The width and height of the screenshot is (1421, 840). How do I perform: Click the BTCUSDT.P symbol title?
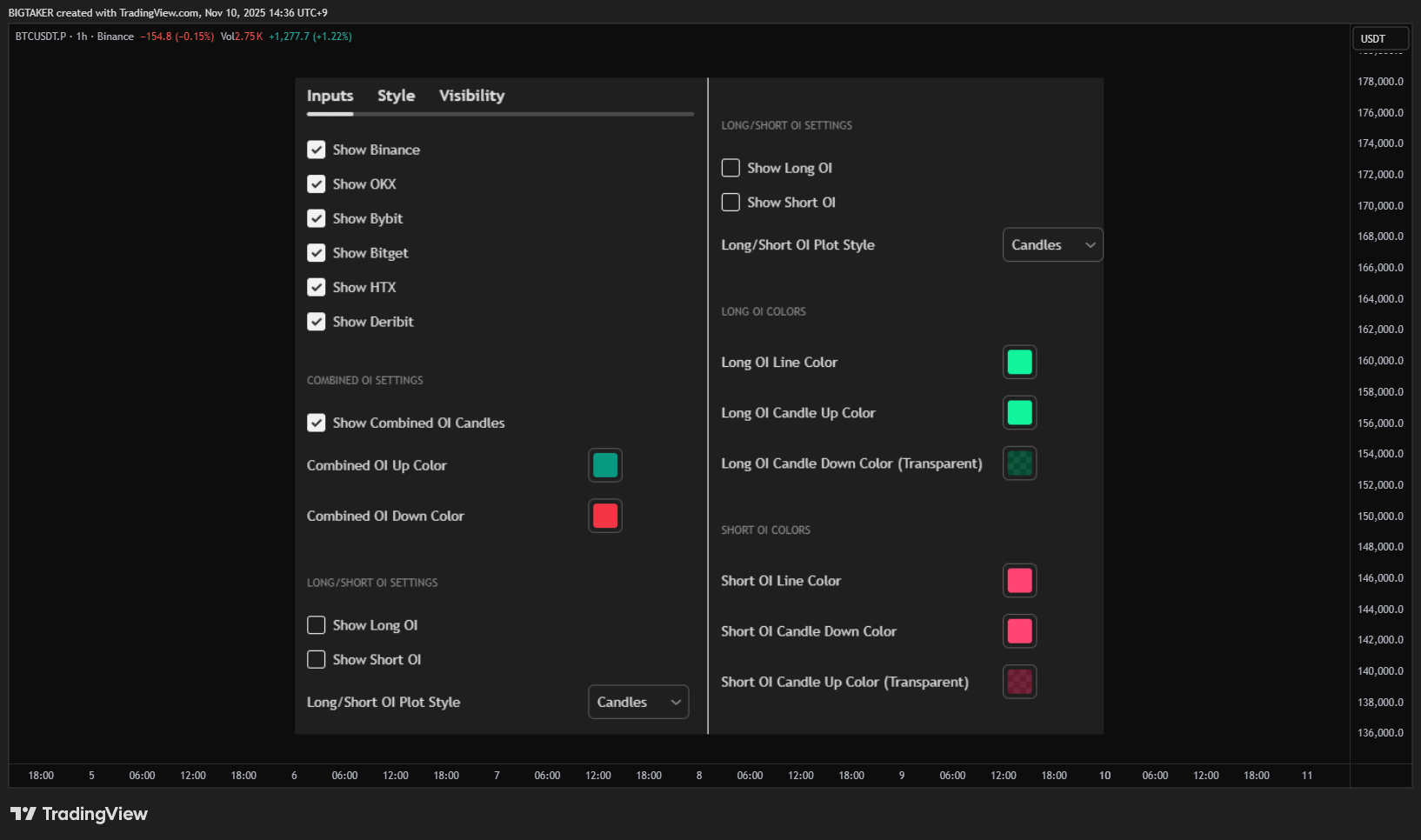pyautogui.click(x=41, y=37)
